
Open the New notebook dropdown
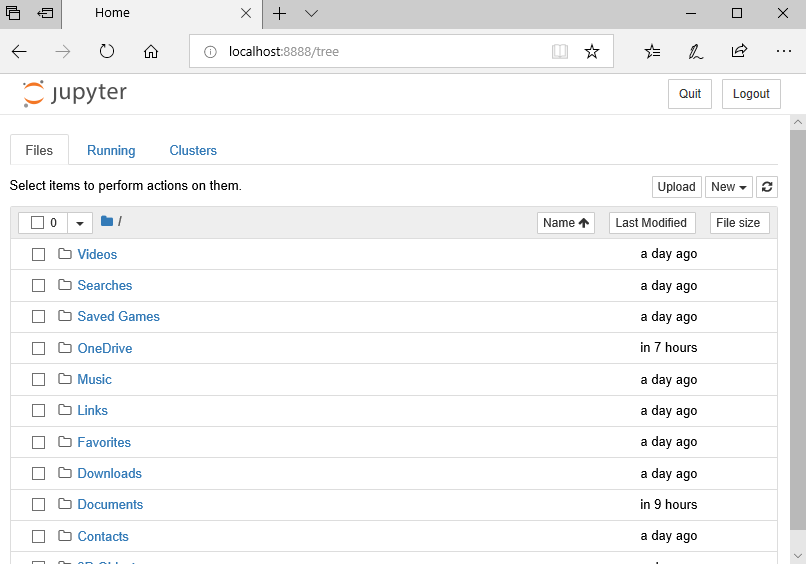click(729, 187)
